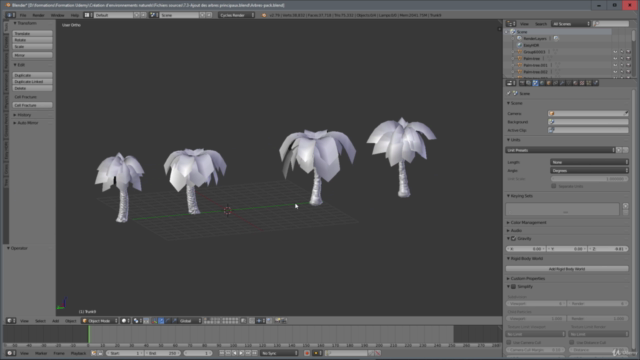This screenshot has height=360, width=640.
Task: Enable the Gravity checkbox
Action: pyautogui.click(x=513, y=239)
